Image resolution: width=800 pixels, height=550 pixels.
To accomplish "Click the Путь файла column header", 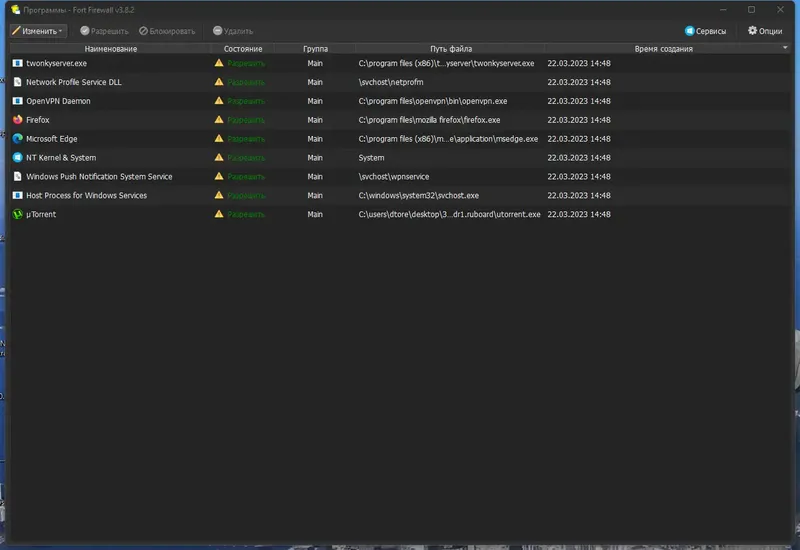I will point(451,49).
